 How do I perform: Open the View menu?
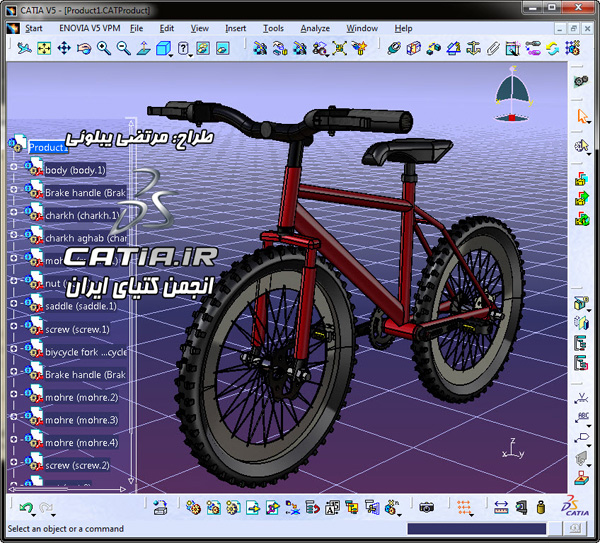pos(200,28)
